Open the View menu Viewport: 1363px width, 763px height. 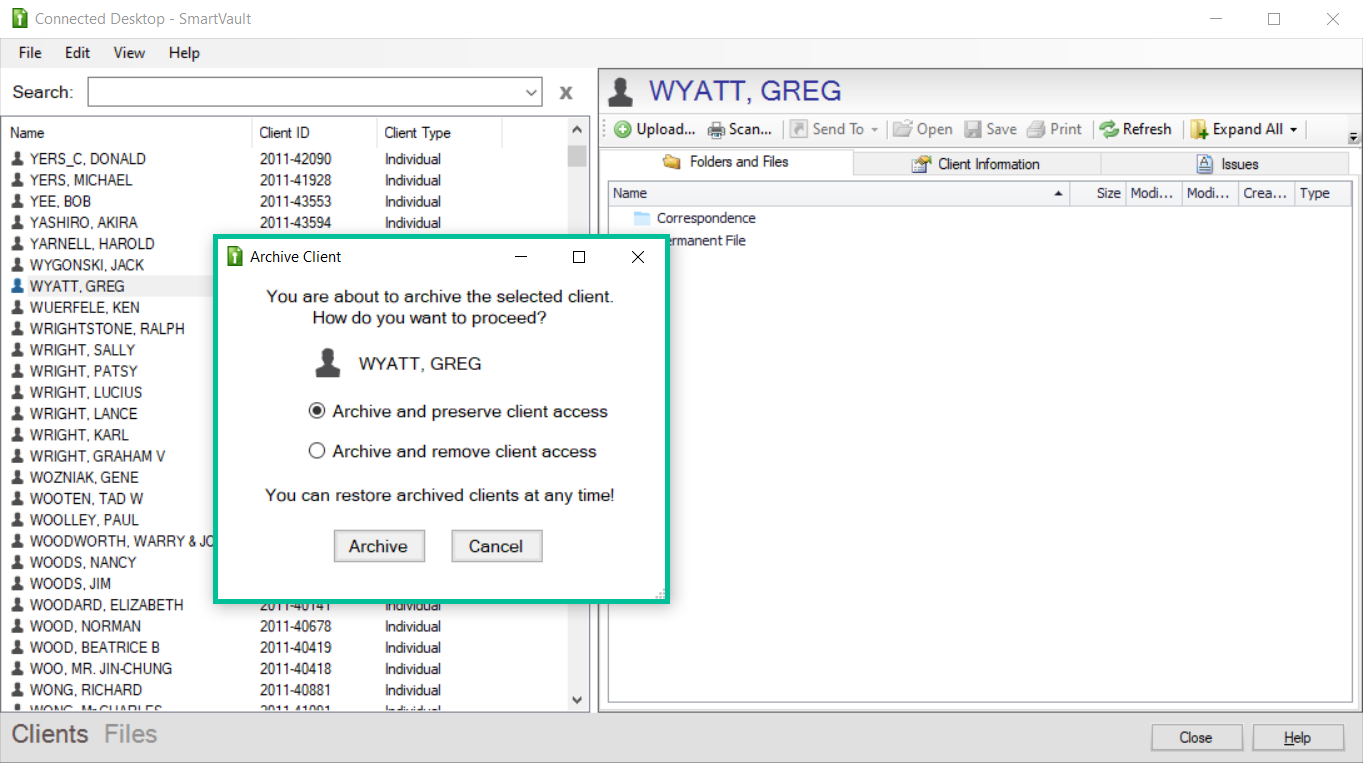click(129, 53)
